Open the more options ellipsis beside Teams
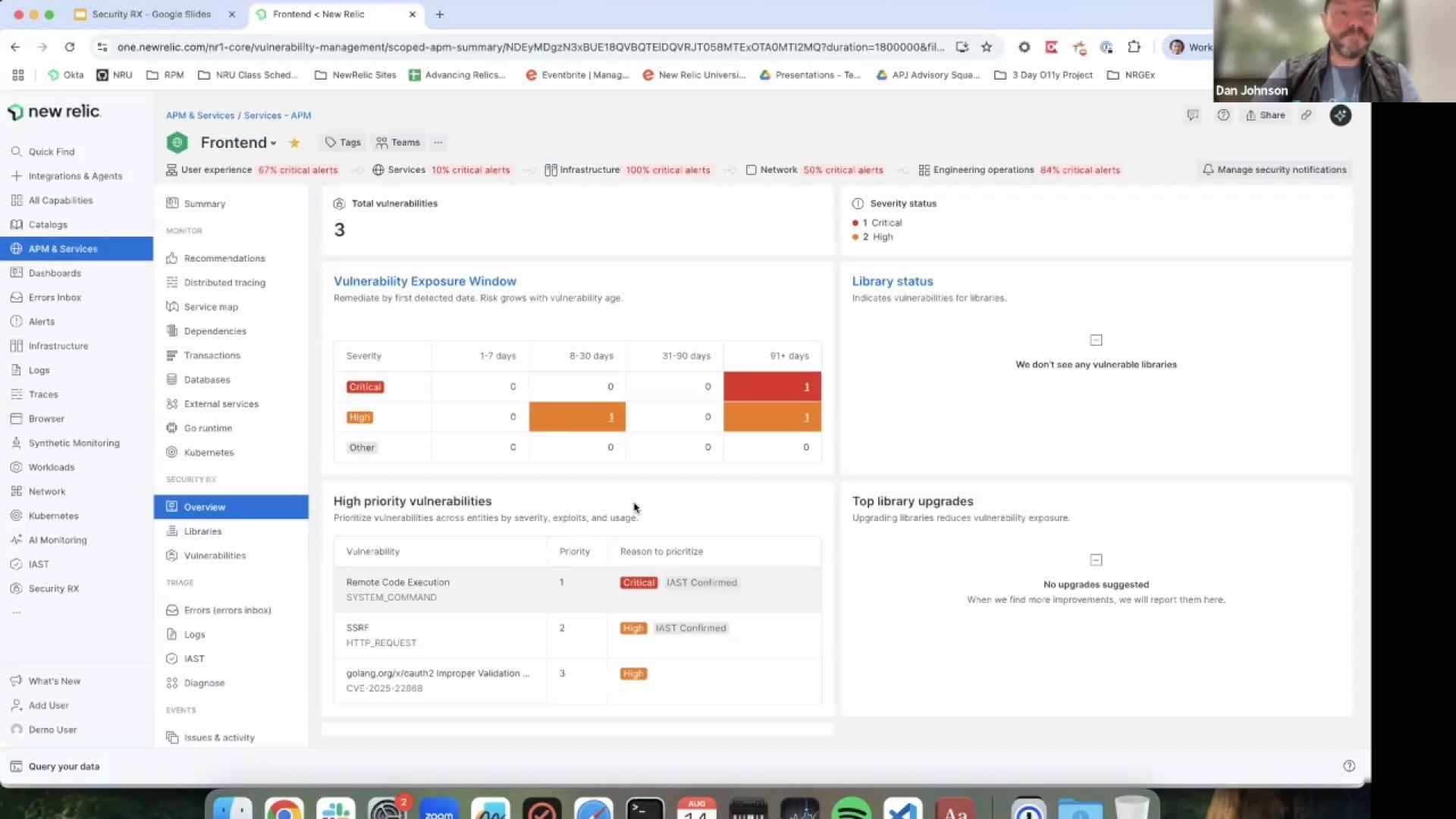The height and width of the screenshot is (819, 1456). [x=438, y=143]
